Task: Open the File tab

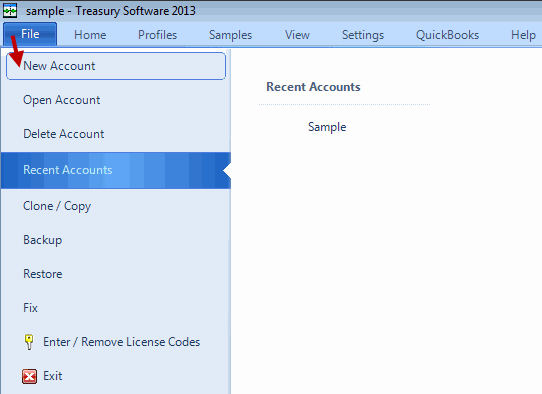Action: pos(30,34)
